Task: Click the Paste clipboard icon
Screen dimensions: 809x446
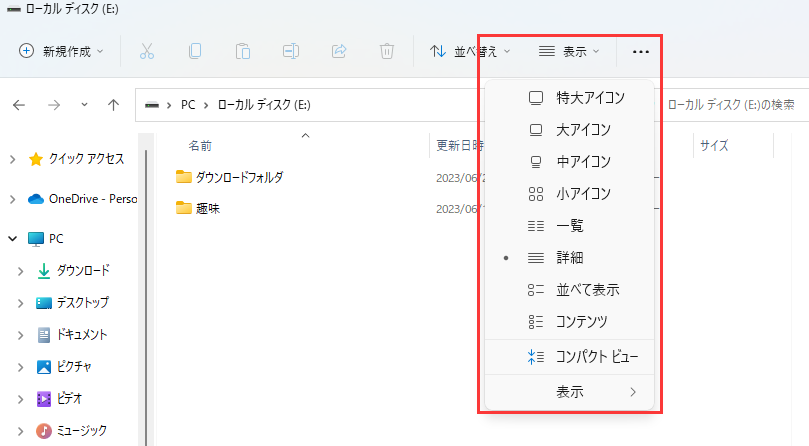Action: point(243,51)
